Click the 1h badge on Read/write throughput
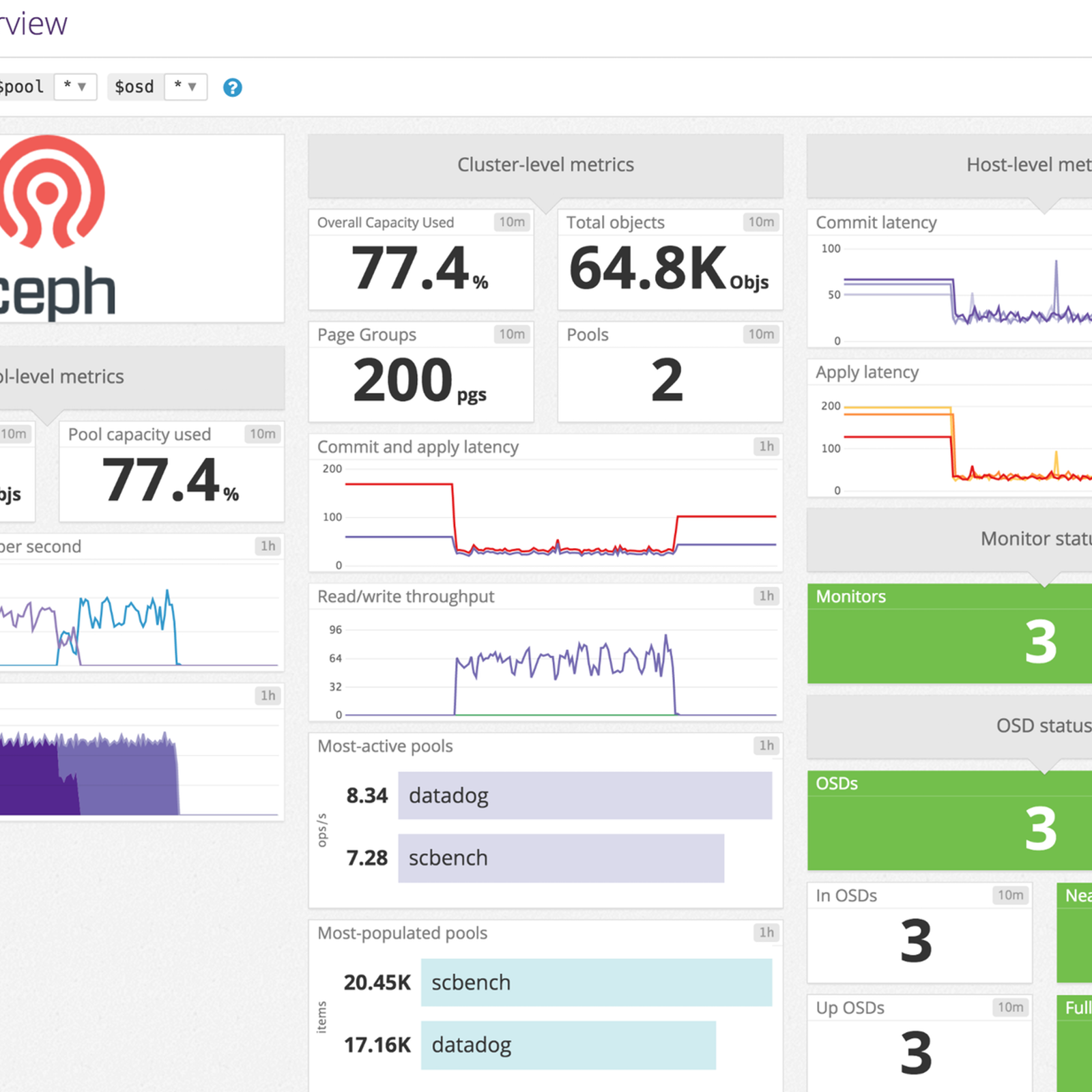 point(766,596)
